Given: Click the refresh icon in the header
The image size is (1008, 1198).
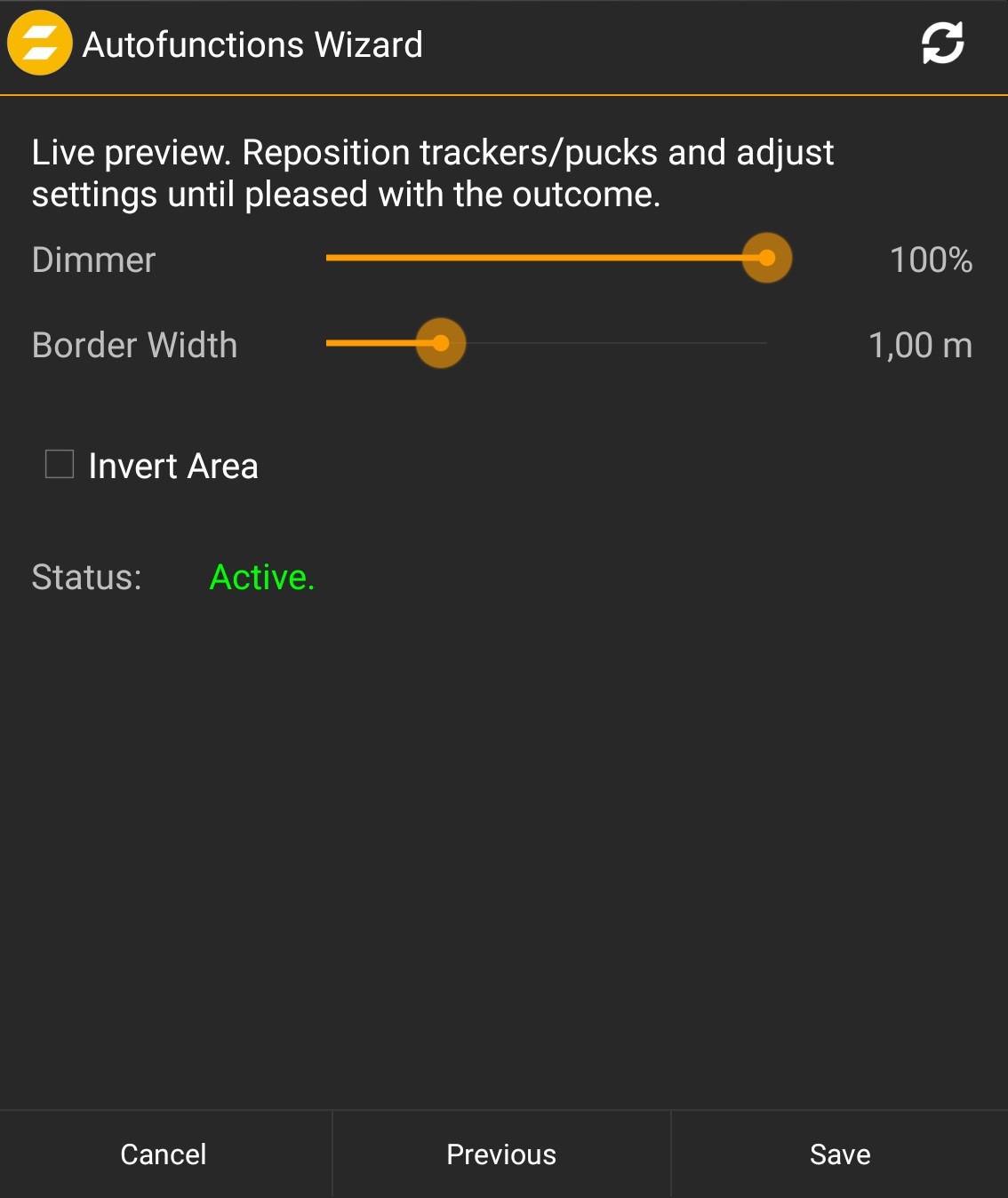Looking at the screenshot, I should pyautogui.click(x=942, y=44).
